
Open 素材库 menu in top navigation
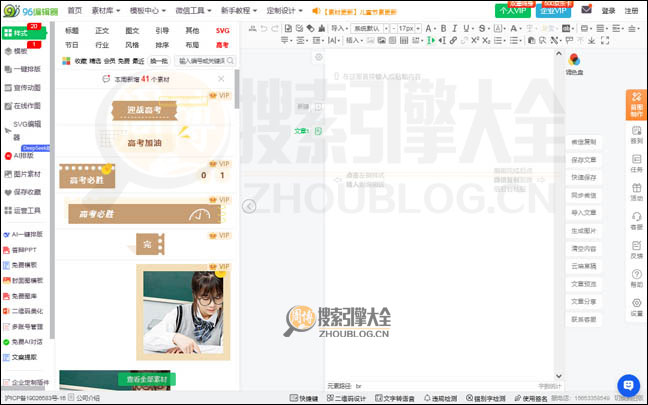coord(106,10)
